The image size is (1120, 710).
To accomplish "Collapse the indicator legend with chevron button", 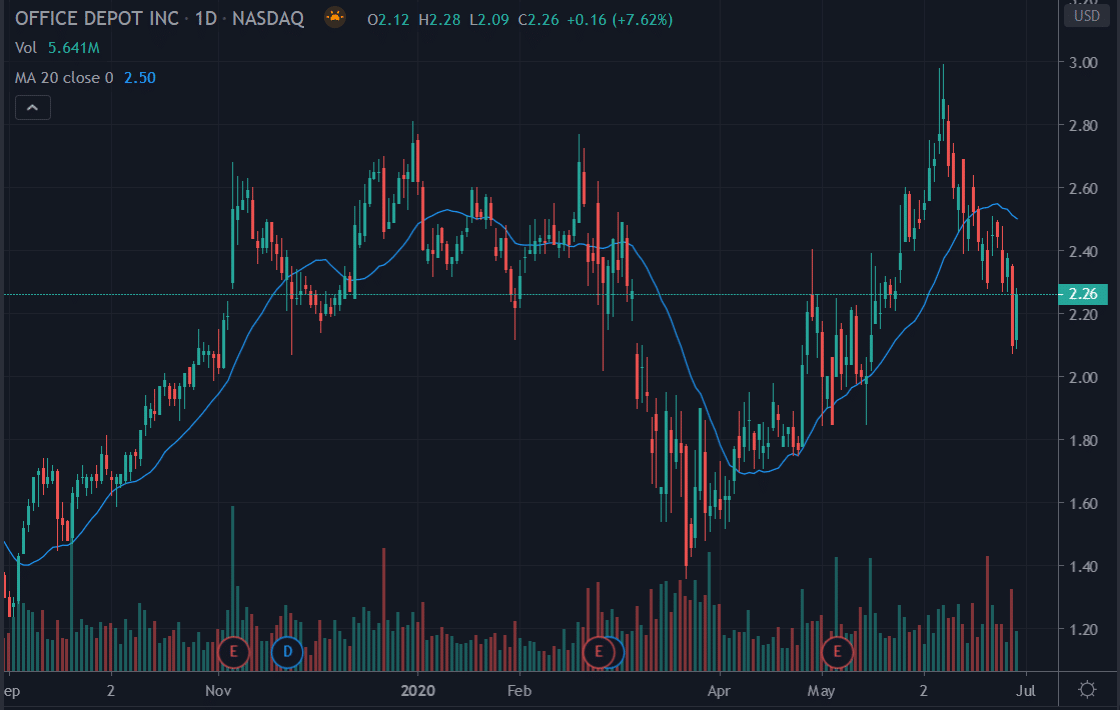I will (x=32, y=108).
